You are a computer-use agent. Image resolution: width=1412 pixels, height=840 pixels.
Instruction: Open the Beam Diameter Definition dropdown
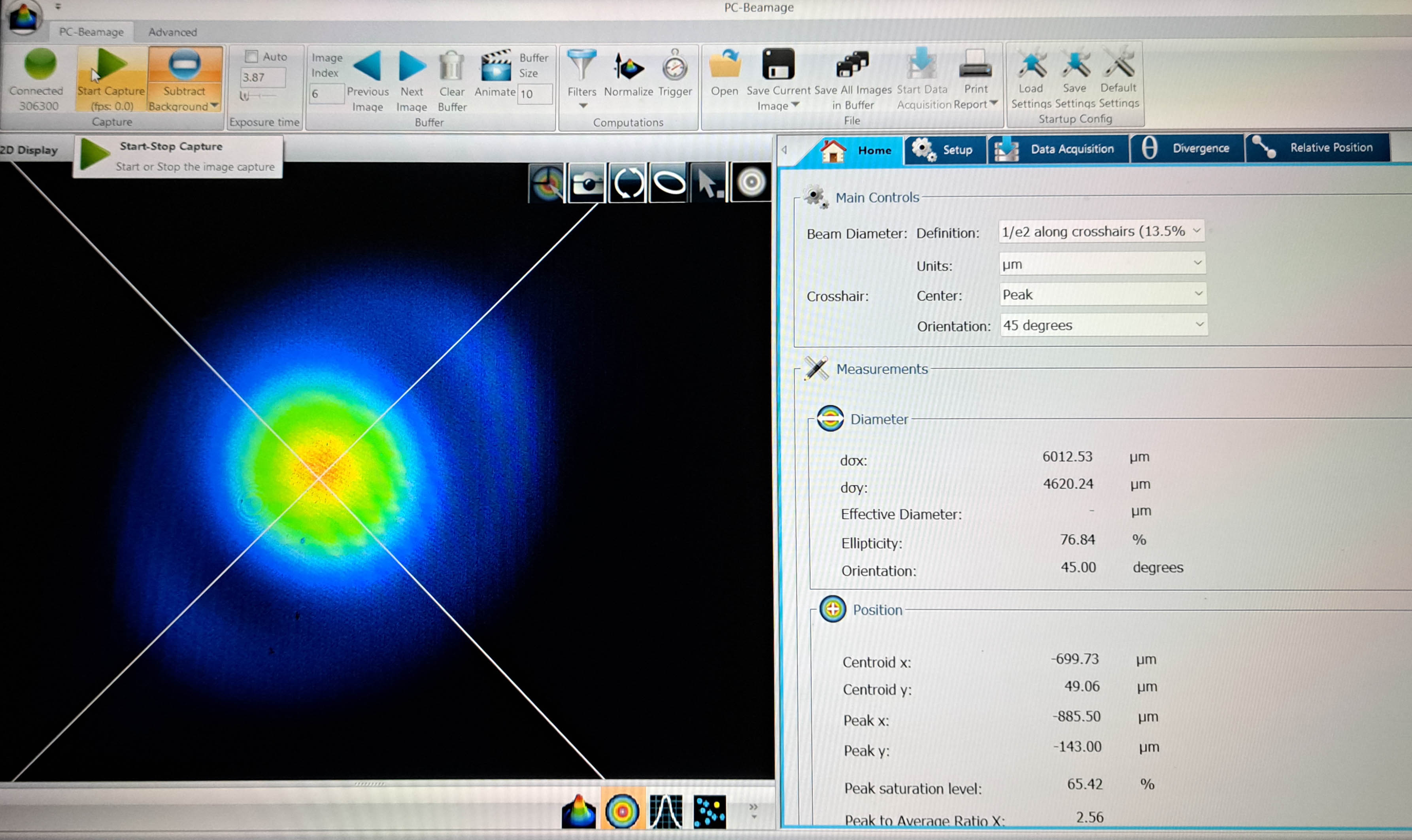(x=1101, y=232)
